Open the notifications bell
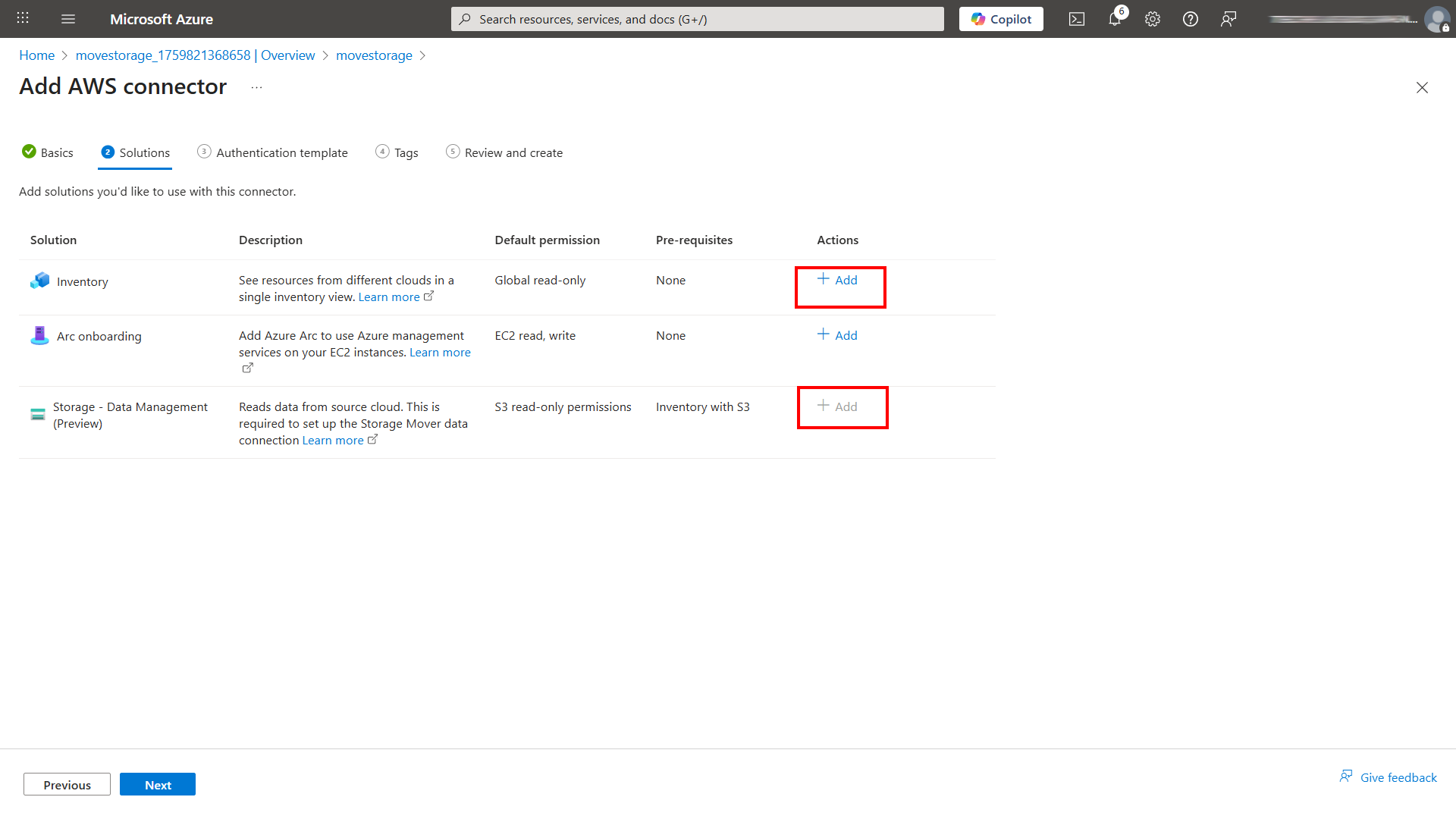The width and height of the screenshot is (1456, 819). tap(1115, 19)
